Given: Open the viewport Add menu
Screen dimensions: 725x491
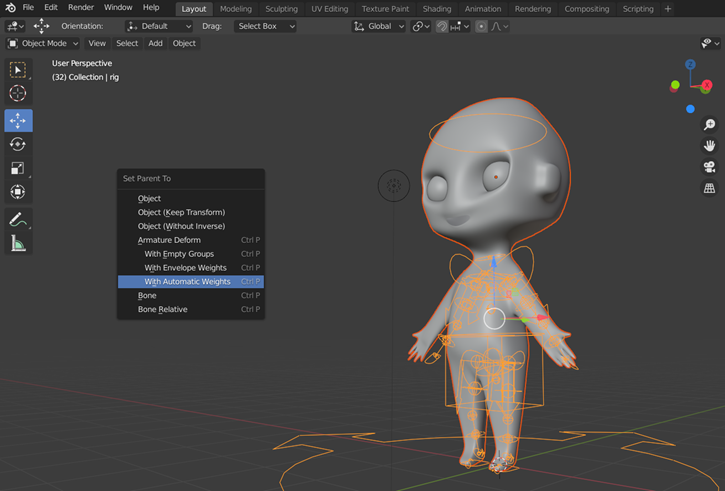Looking at the screenshot, I should 155,43.
